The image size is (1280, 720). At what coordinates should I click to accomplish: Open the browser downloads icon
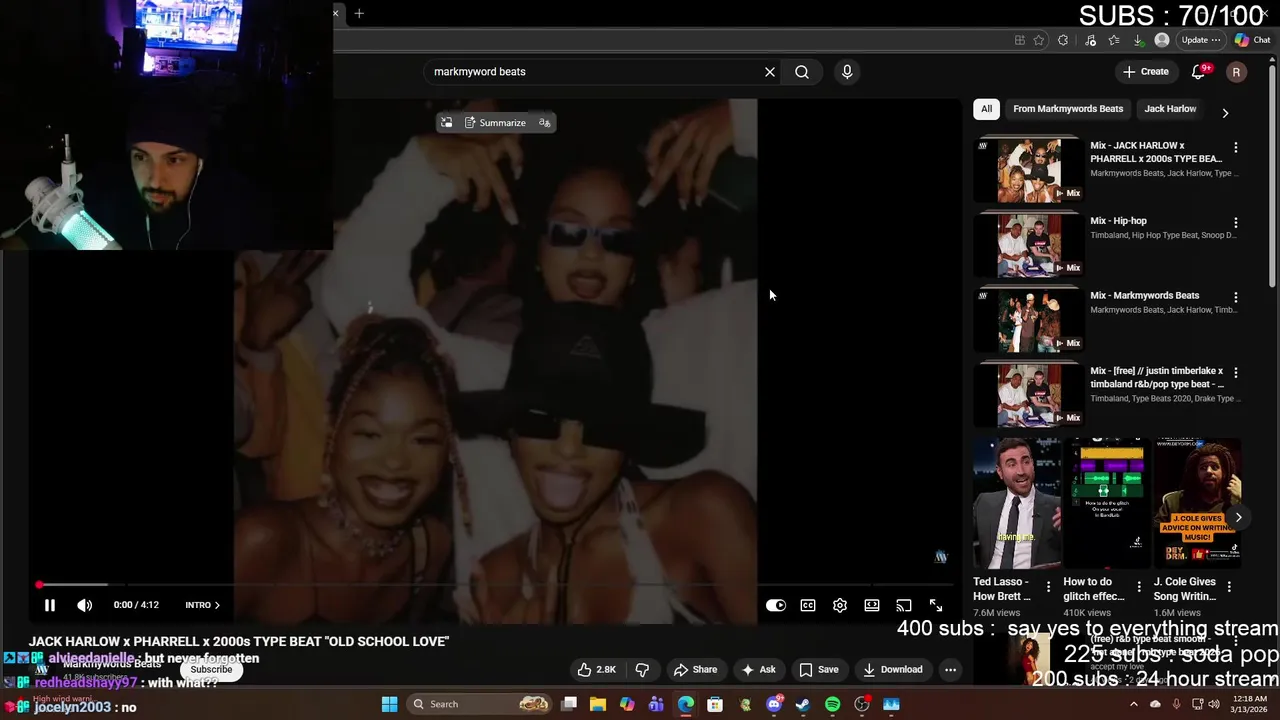pos(1138,40)
